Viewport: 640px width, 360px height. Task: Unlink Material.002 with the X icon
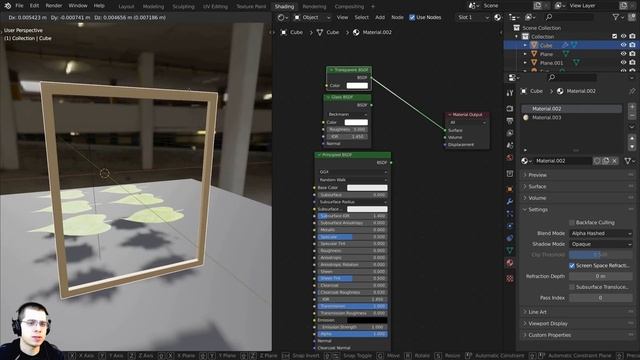pyautogui.click(x=615, y=161)
